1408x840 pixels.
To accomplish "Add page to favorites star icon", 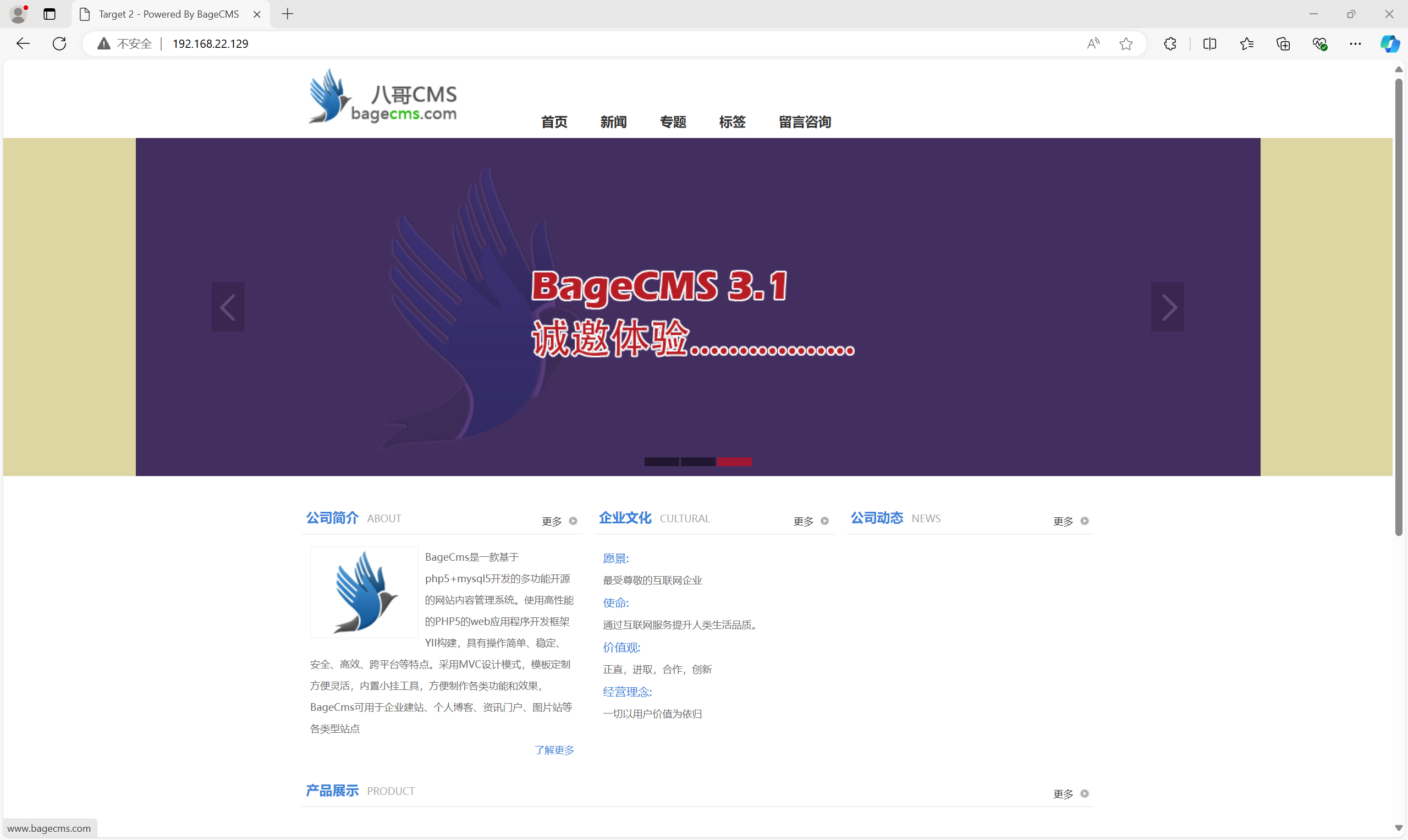I will pos(1125,43).
